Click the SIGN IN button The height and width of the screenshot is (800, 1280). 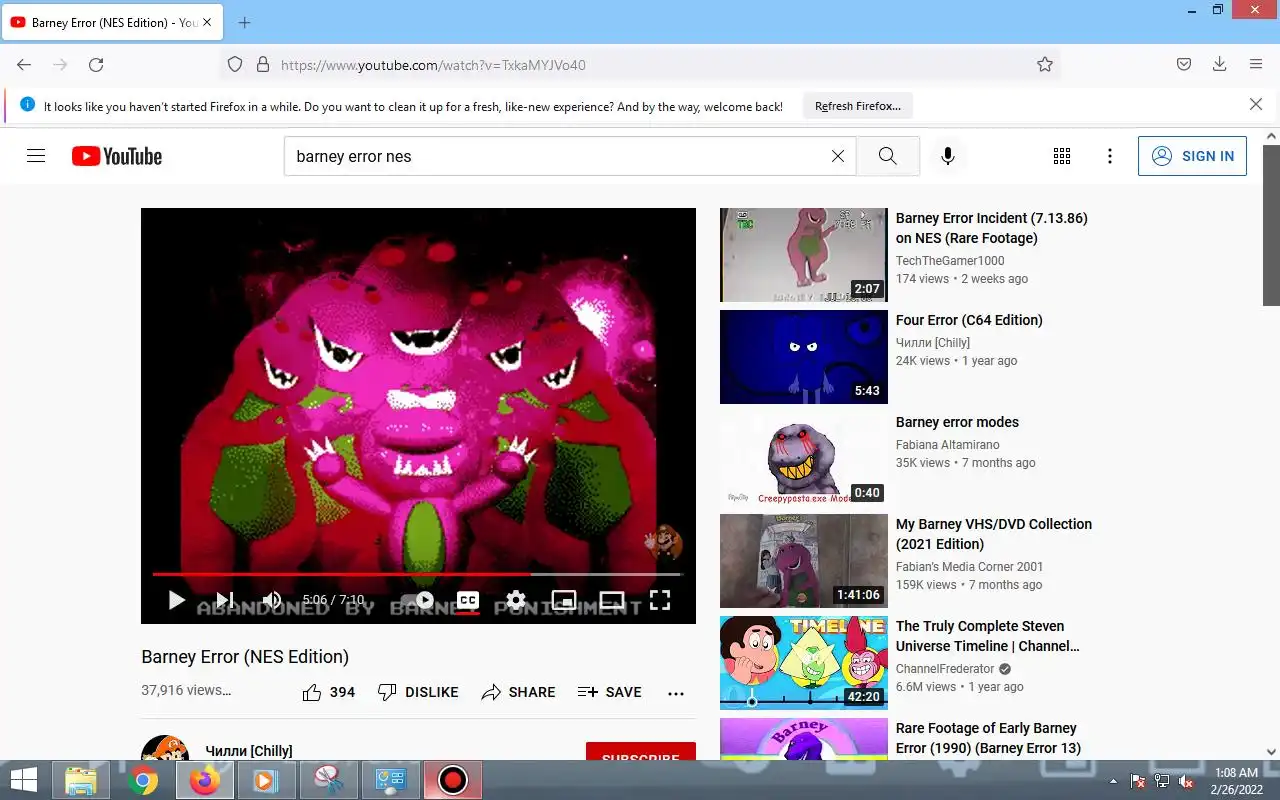coord(1192,156)
